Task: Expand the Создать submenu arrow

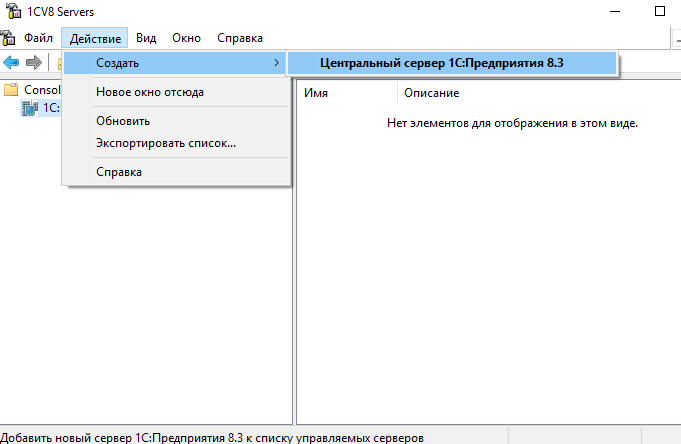Action: tap(276, 63)
